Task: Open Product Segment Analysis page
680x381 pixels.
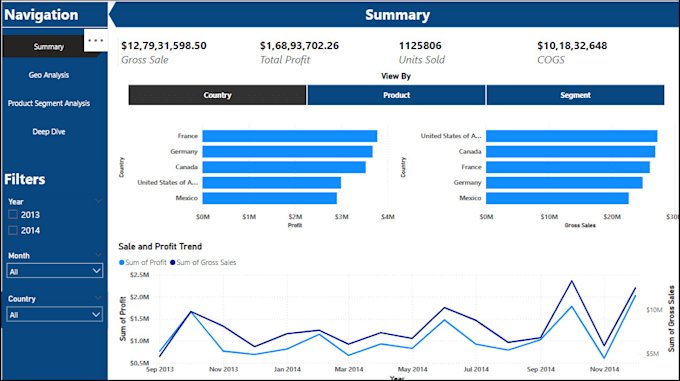Action: 49,103
